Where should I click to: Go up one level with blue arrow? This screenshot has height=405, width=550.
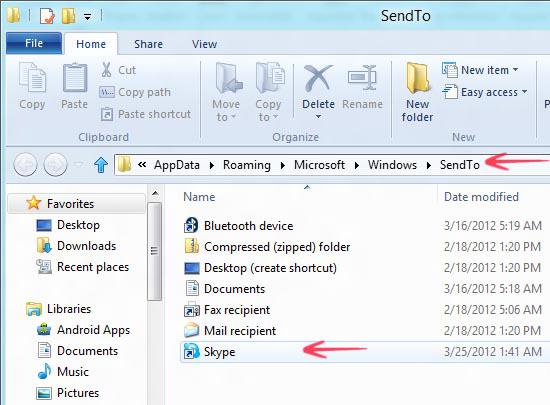click(101, 164)
